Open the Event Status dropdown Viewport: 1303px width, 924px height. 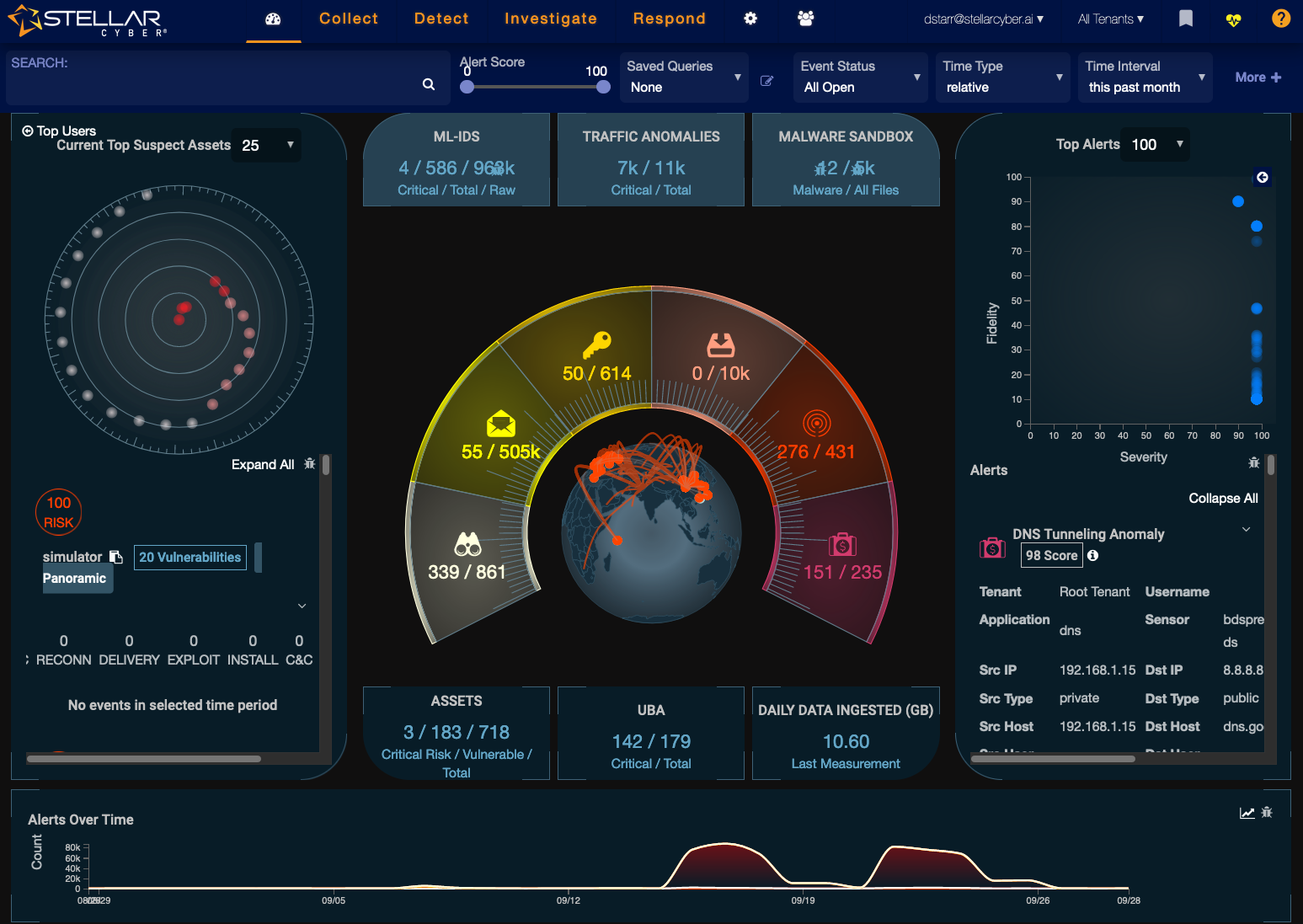pyautogui.click(x=860, y=77)
